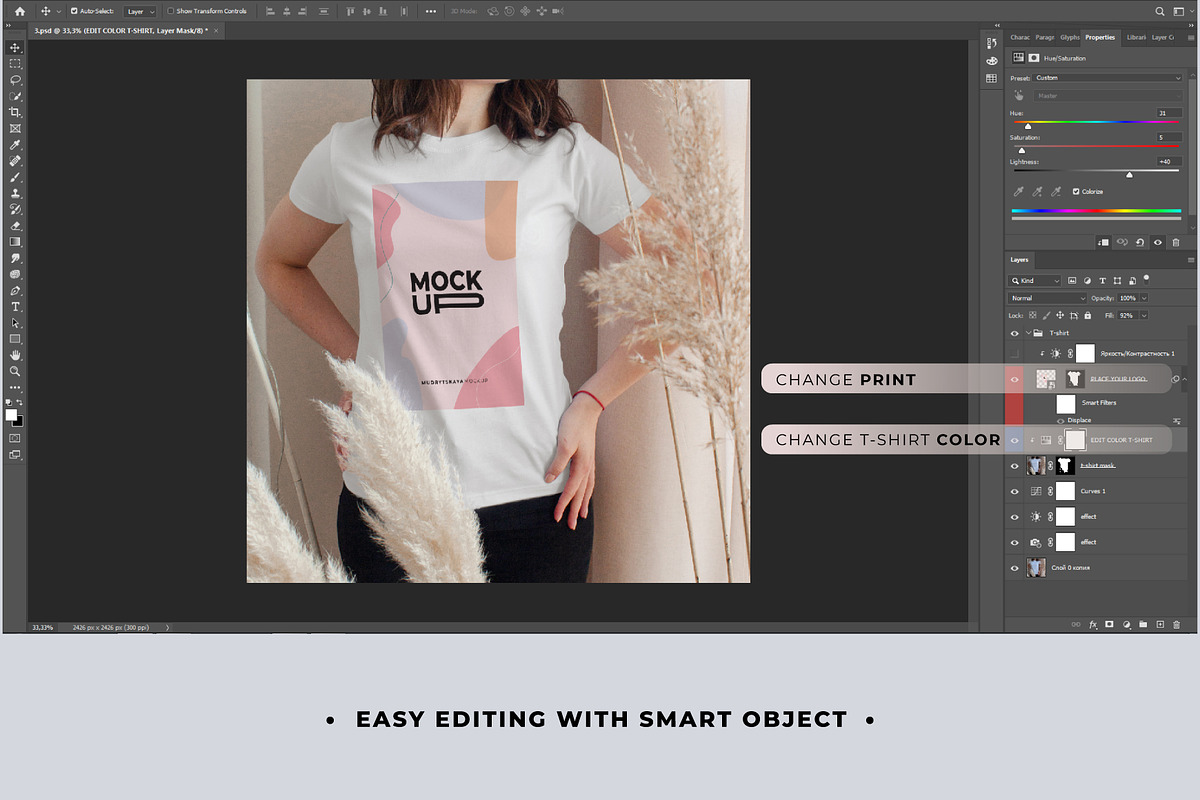Viewport: 1200px width, 800px height.
Task: Switch to the Glyphs tab
Action: pyautogui.click(x=1070, y=37)
